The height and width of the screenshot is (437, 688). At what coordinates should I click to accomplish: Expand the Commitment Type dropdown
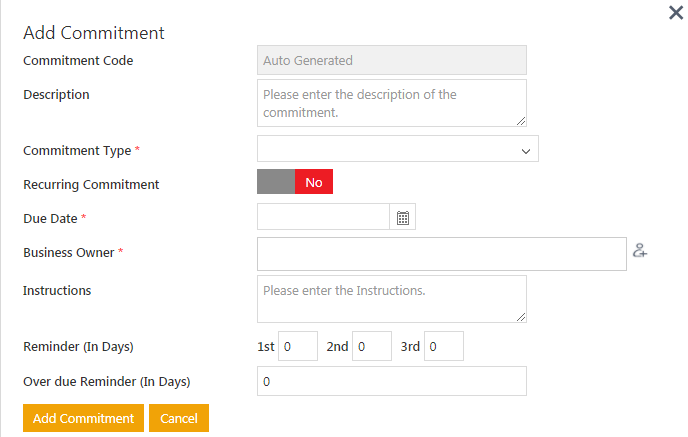click(x=398, y=150)
